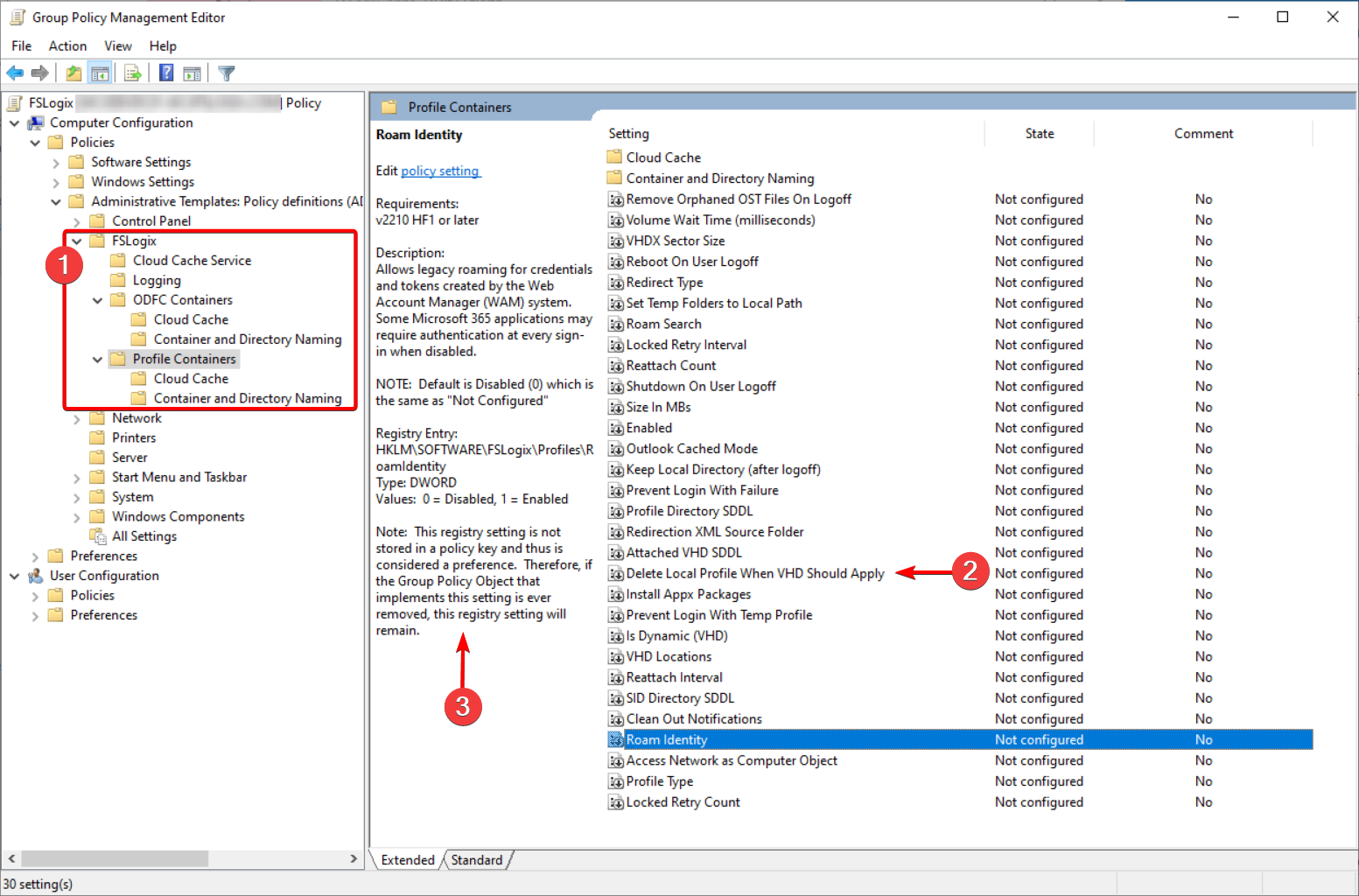Collapse the Policies node under Computer Configuration
This screenshot has height=896, width=1359.
tap(35, 143)
